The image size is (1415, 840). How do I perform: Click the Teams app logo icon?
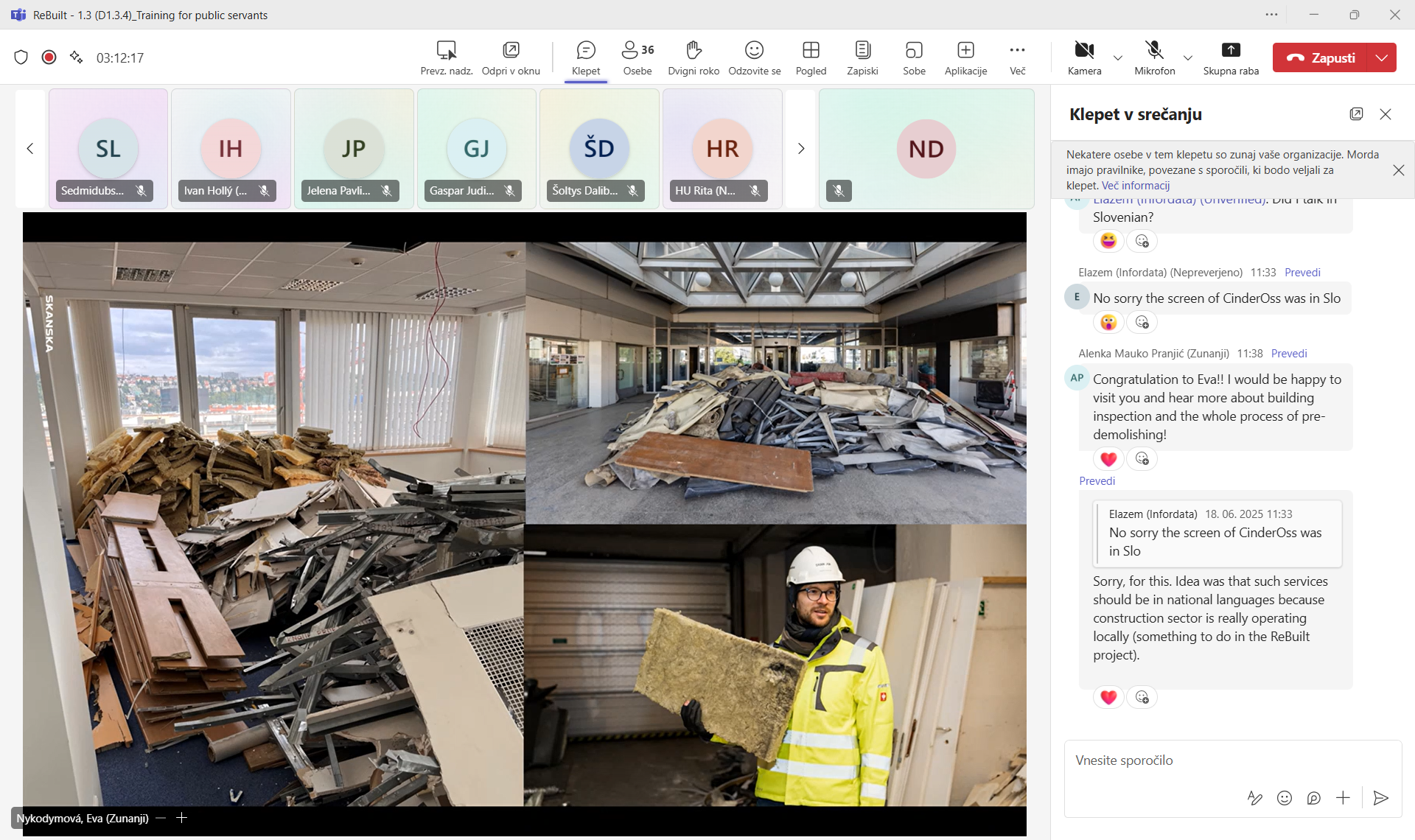coord(18,15)
